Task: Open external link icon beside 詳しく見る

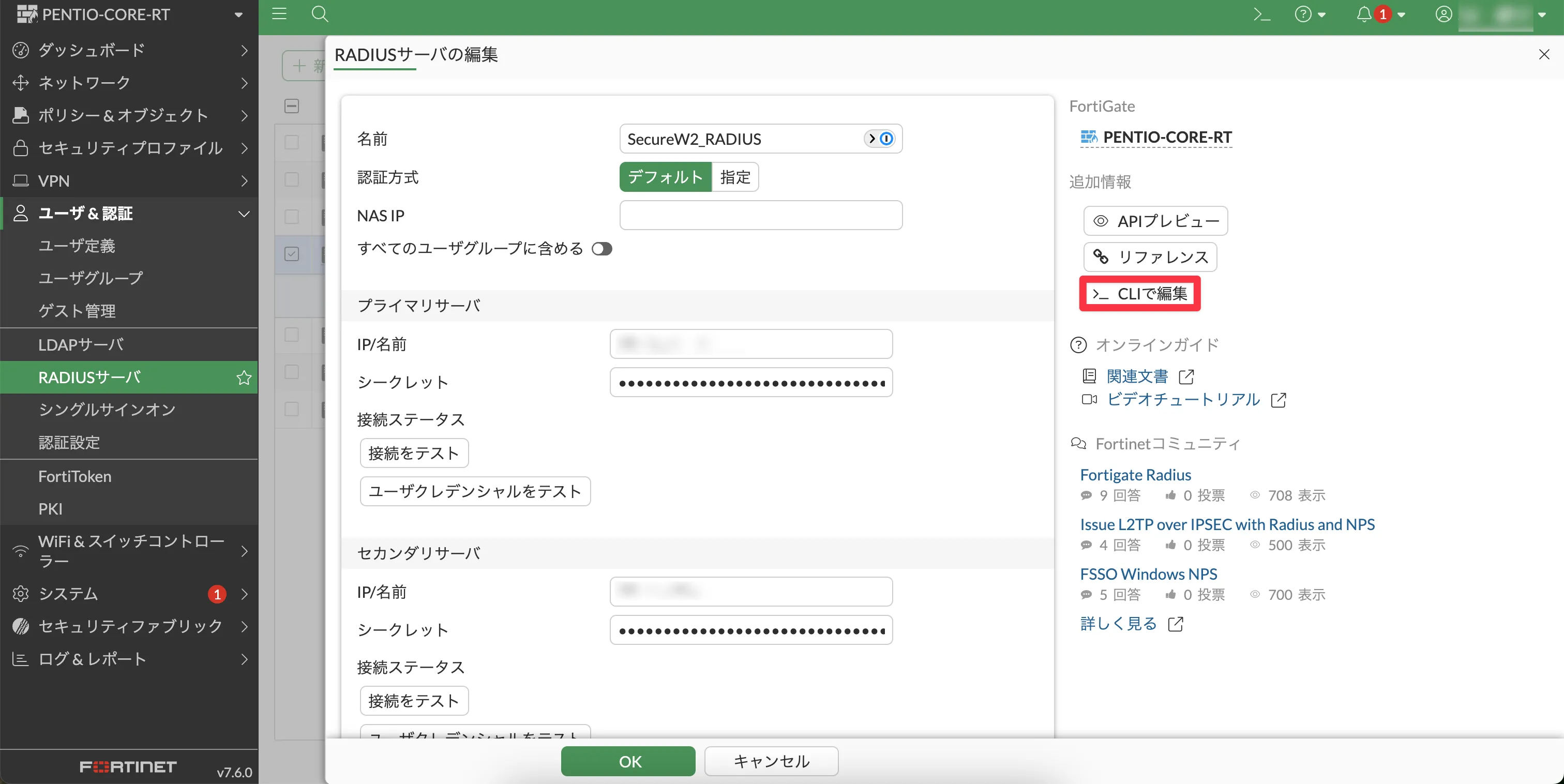Action: (1176, 624)
